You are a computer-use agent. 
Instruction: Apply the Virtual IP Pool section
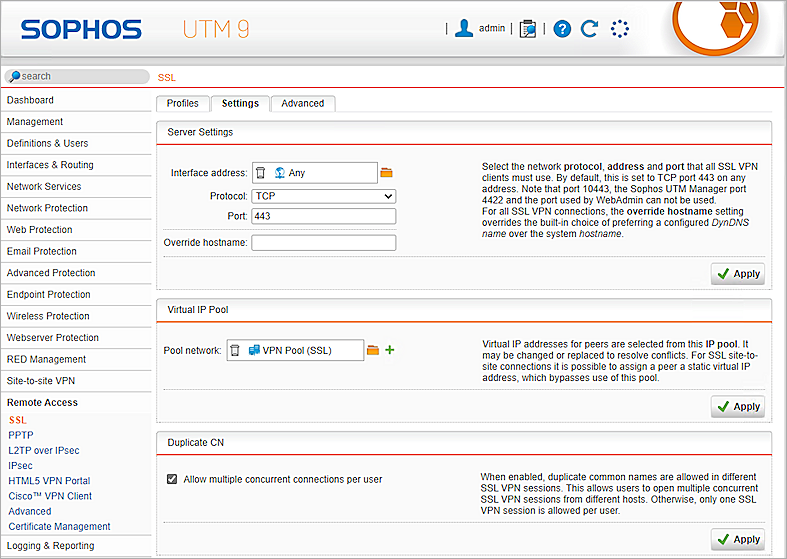coord(738,406)
